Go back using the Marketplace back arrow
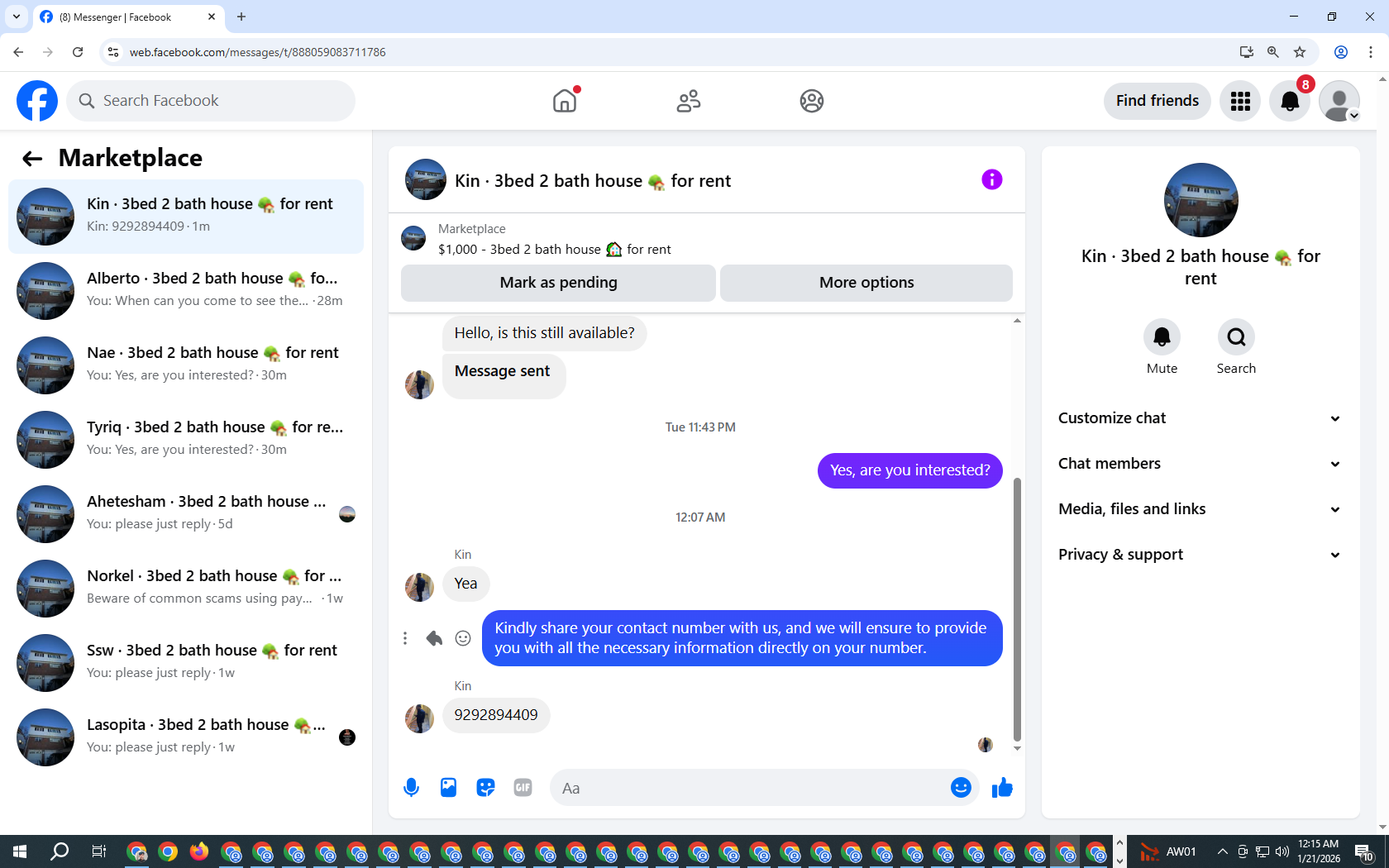 tap(32, 159)
